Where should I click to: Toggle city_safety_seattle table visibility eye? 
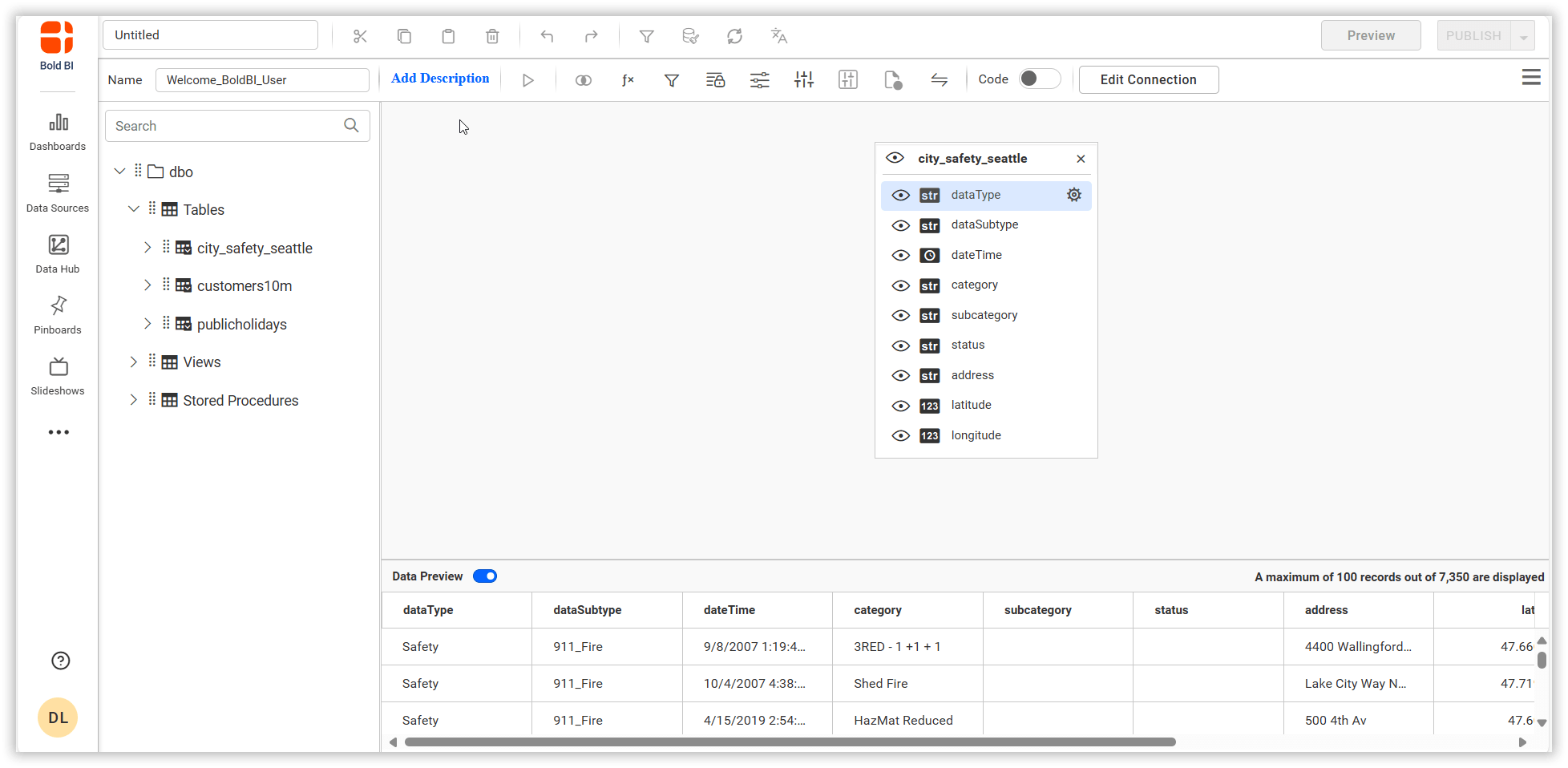point(895,158)
